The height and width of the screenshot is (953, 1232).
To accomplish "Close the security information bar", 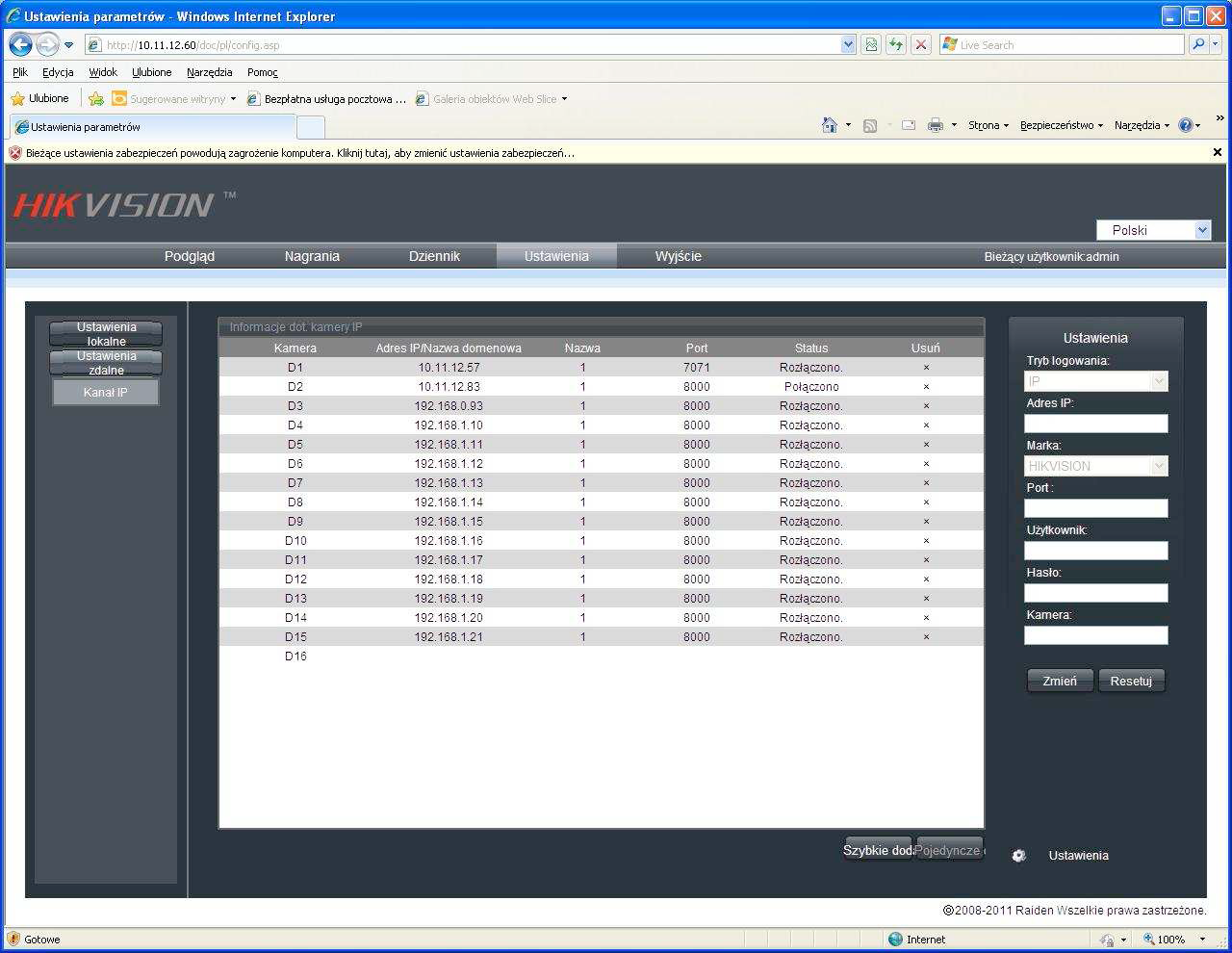I will 1217,152.
